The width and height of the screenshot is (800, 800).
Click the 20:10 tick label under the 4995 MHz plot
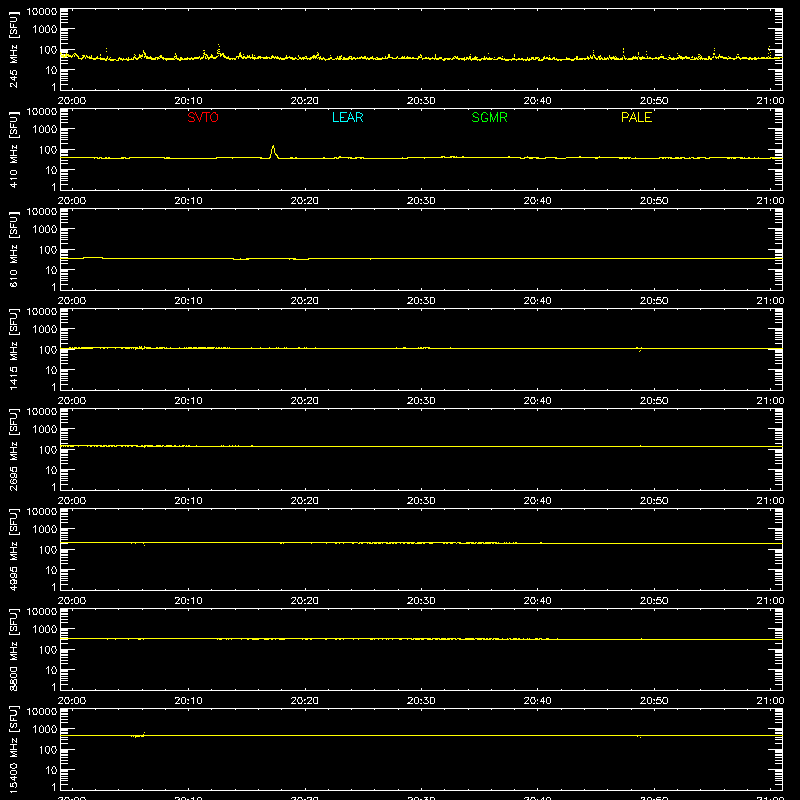pyautogui.click(x=188, y=601)
